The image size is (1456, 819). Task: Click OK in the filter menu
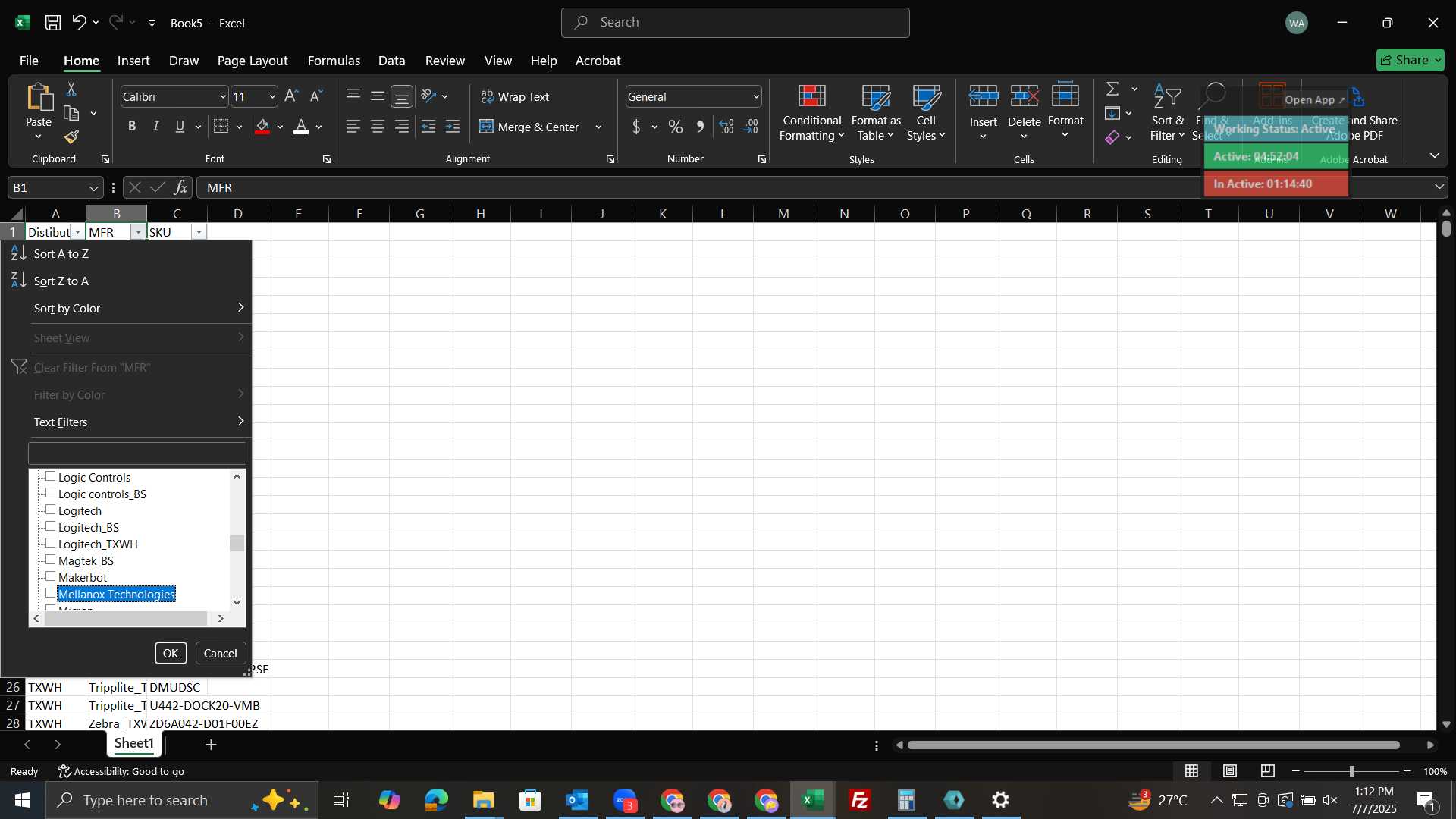coord(171,653)
